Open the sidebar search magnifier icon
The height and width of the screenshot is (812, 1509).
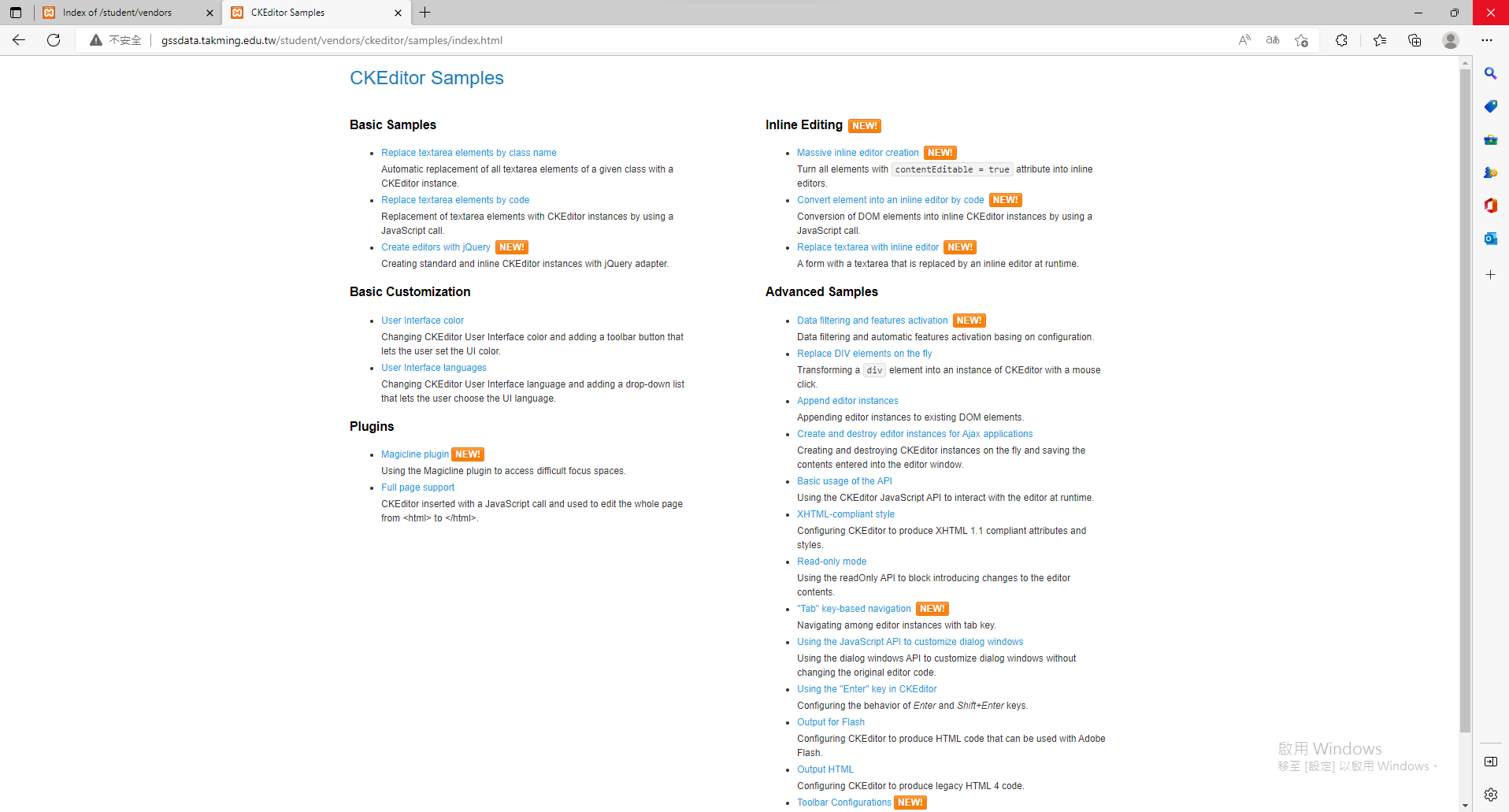pyautogui.click(x=1490, y=73)
